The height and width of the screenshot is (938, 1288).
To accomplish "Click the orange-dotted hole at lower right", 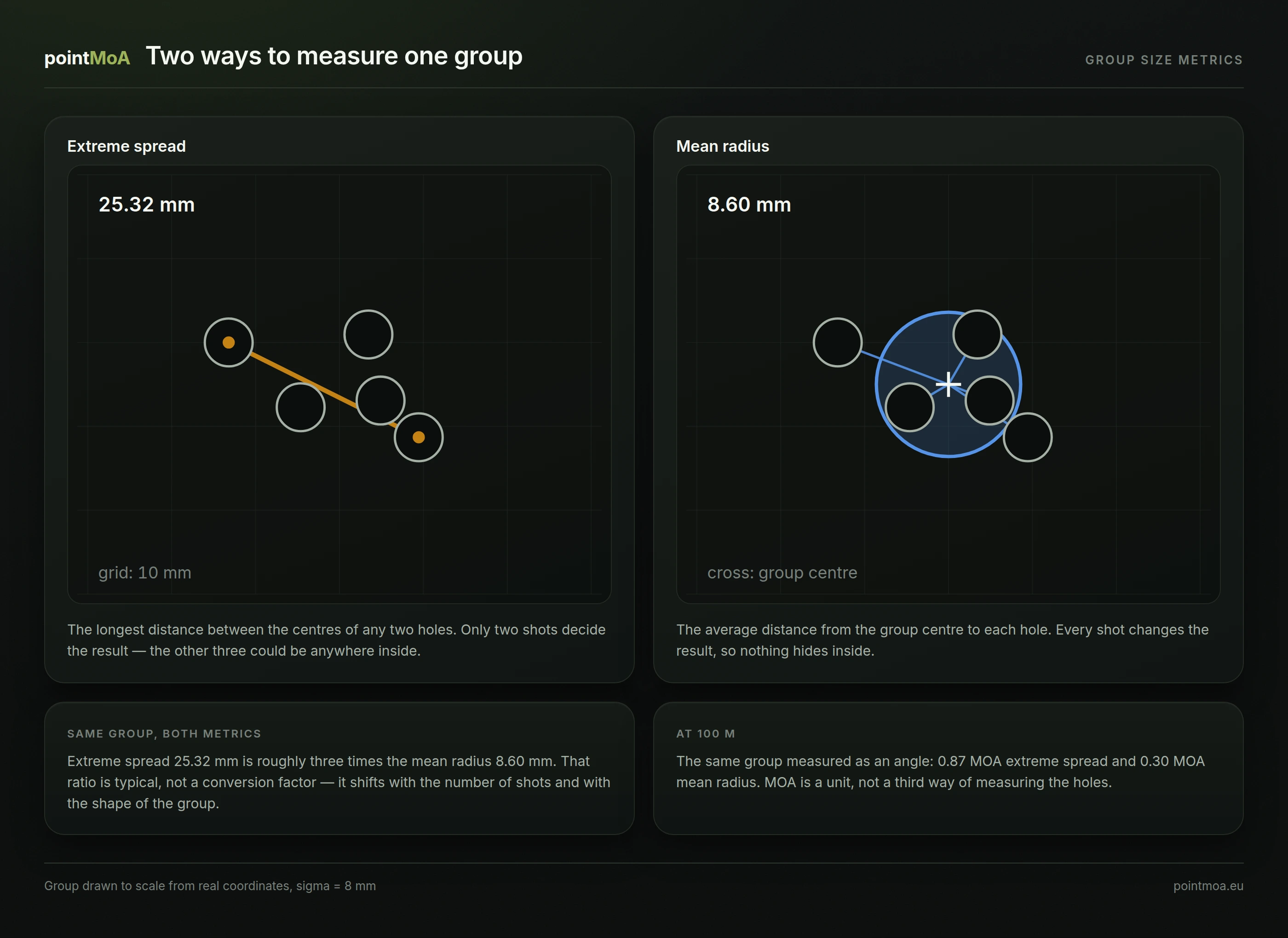I will [x=419, y=437].
